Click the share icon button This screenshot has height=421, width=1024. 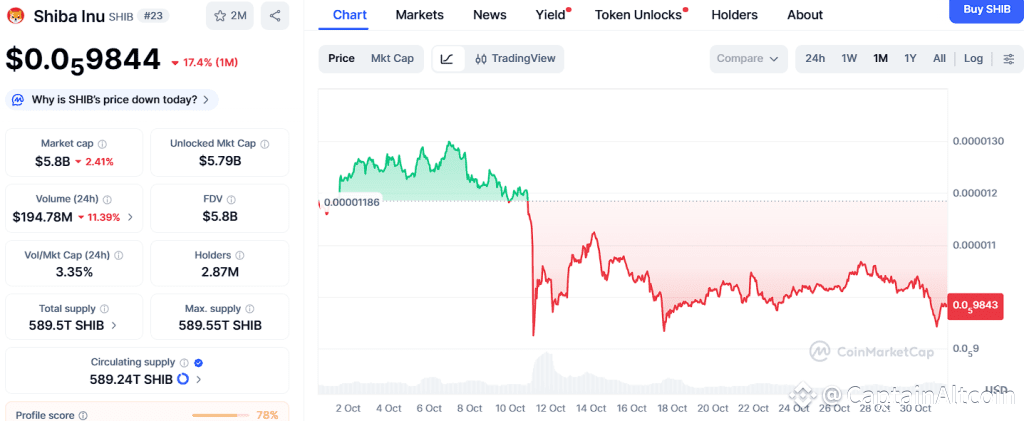pyautogui.click(x=275, y=15)
